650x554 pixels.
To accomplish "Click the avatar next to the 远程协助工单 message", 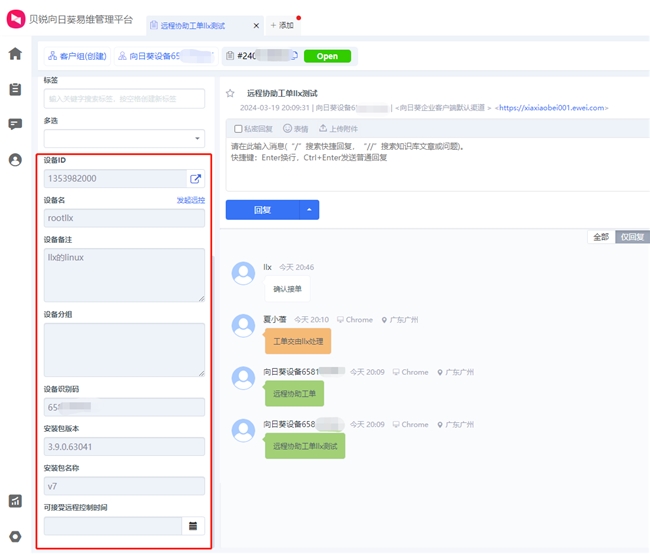I will point(243,378).
